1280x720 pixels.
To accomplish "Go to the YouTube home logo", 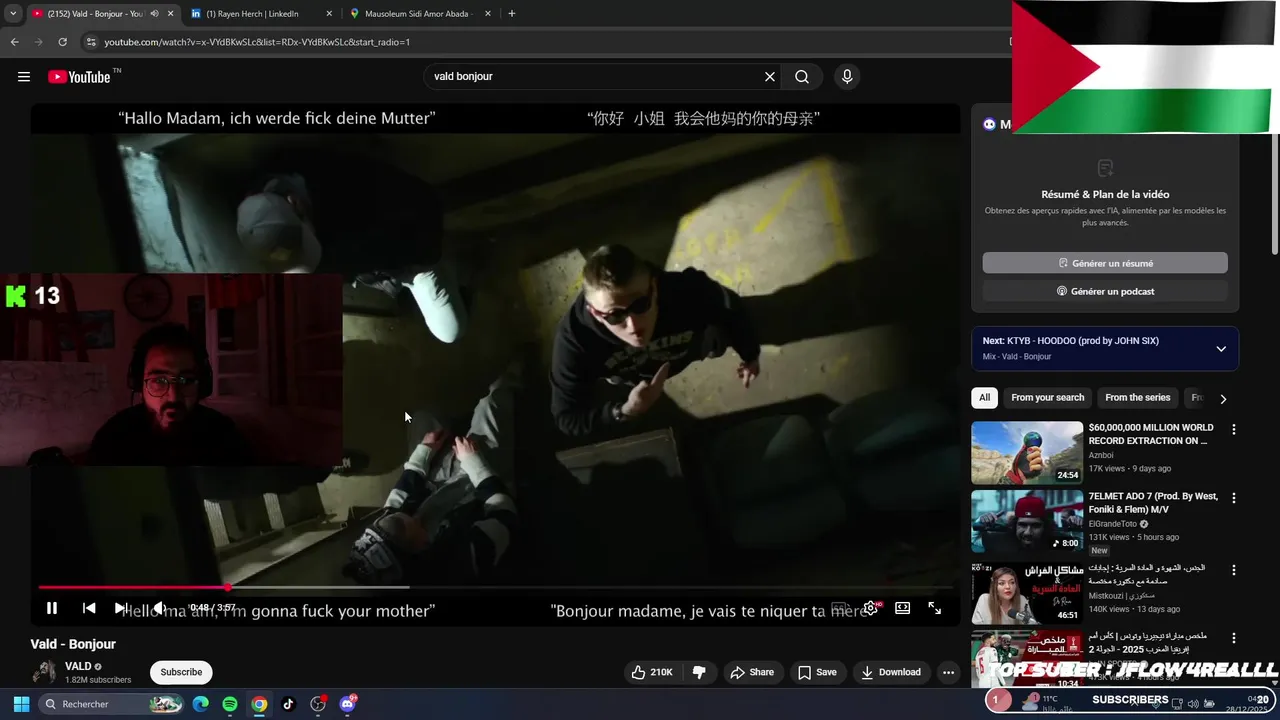I will 79,77.
